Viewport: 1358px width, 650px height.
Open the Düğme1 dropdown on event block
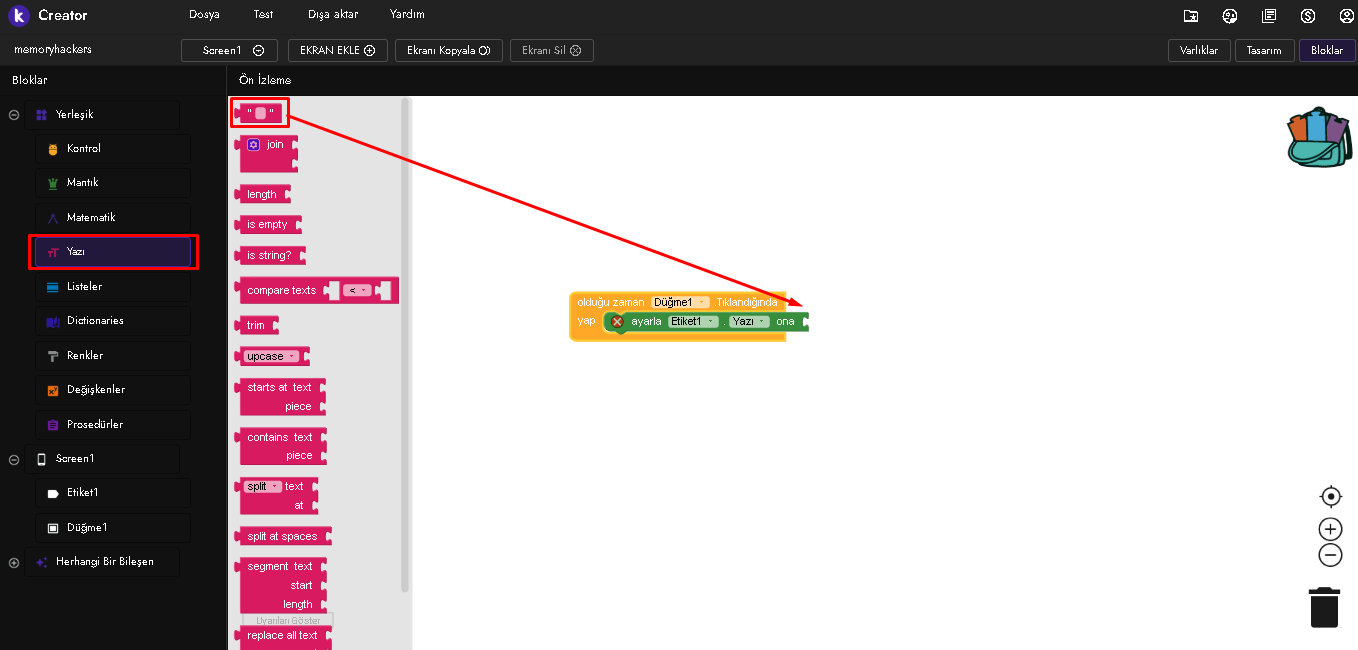pyautogui.click(x=680, y=302)
